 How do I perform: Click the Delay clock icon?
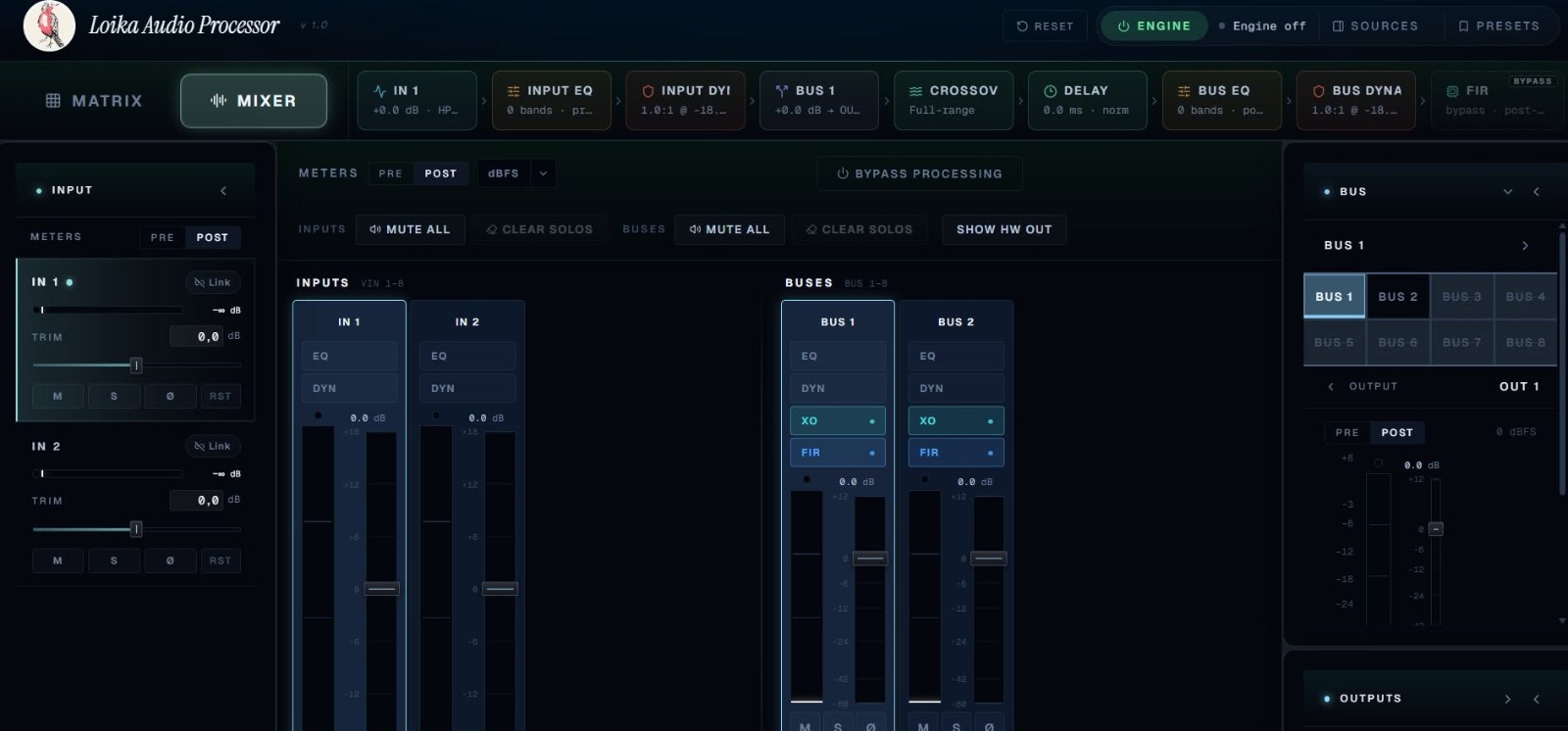pyautogui.click(x=1051, y=90)
